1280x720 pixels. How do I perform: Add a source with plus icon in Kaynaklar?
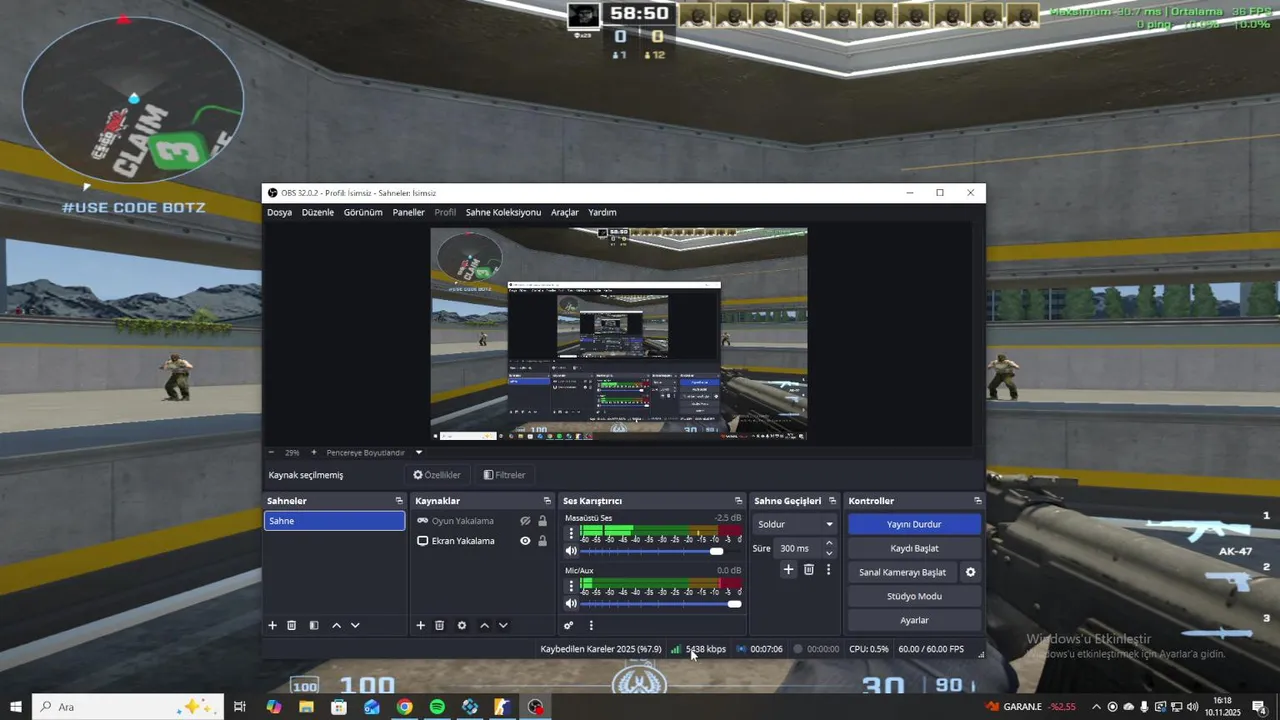click(420, 625)
